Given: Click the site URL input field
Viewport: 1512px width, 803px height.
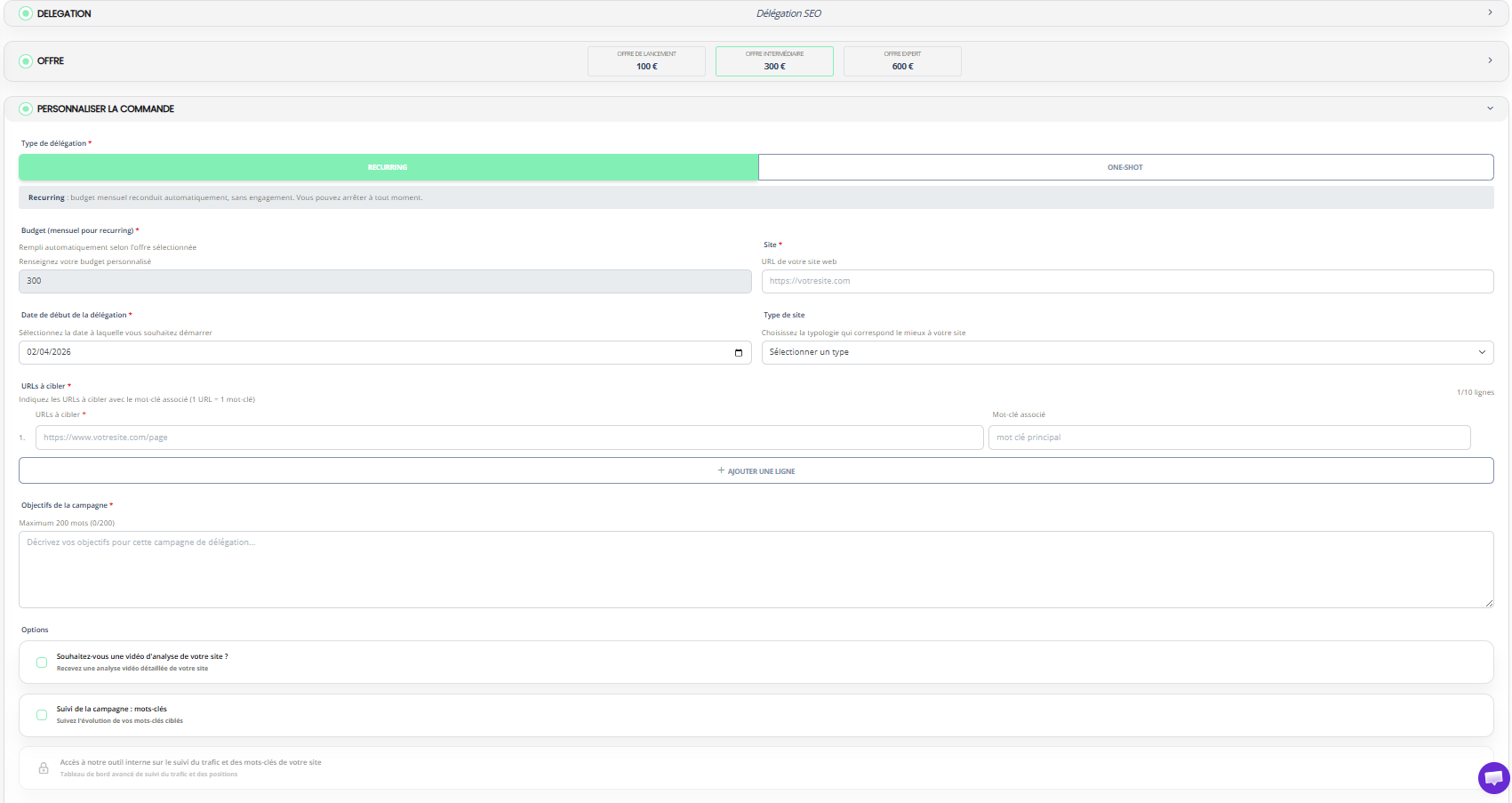Looking at the screenshot, I should pyautogui.click(x=1126, y=281).
